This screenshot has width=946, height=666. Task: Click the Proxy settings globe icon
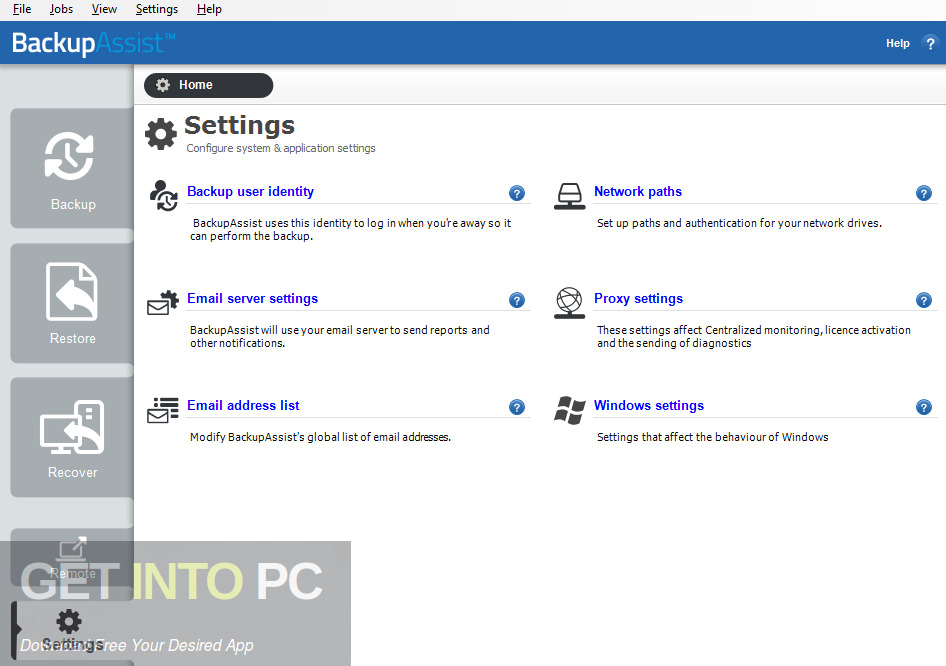click(x=570, y=303)
